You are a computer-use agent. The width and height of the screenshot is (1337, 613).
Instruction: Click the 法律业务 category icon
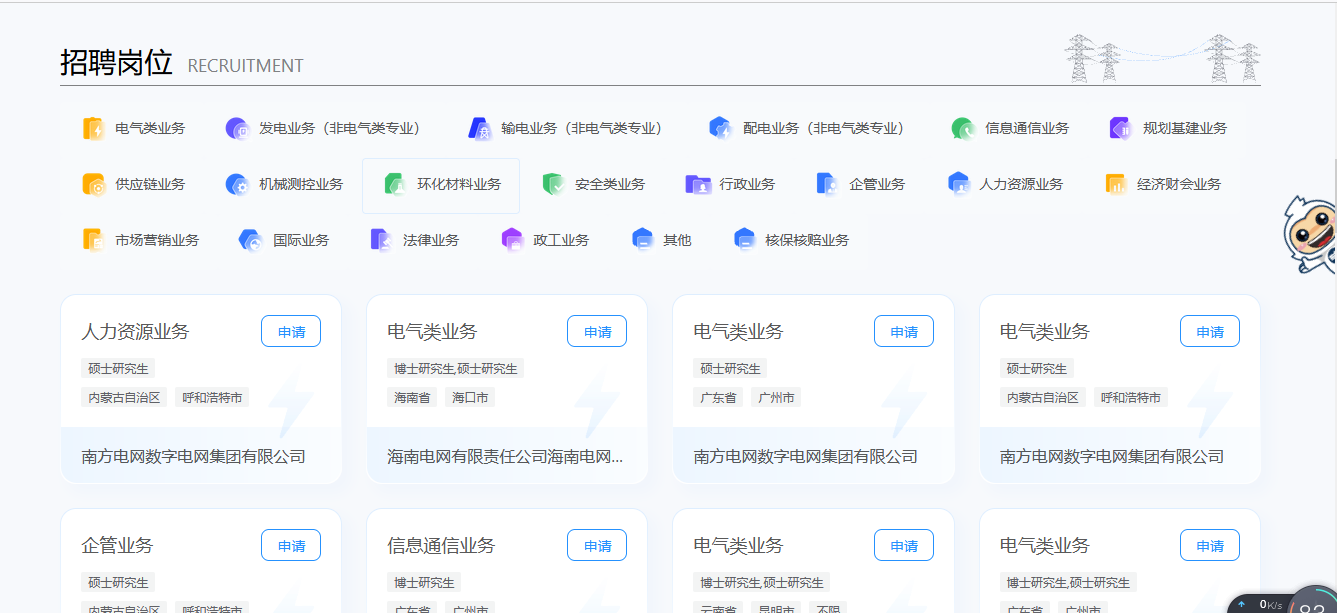(381, 240)
